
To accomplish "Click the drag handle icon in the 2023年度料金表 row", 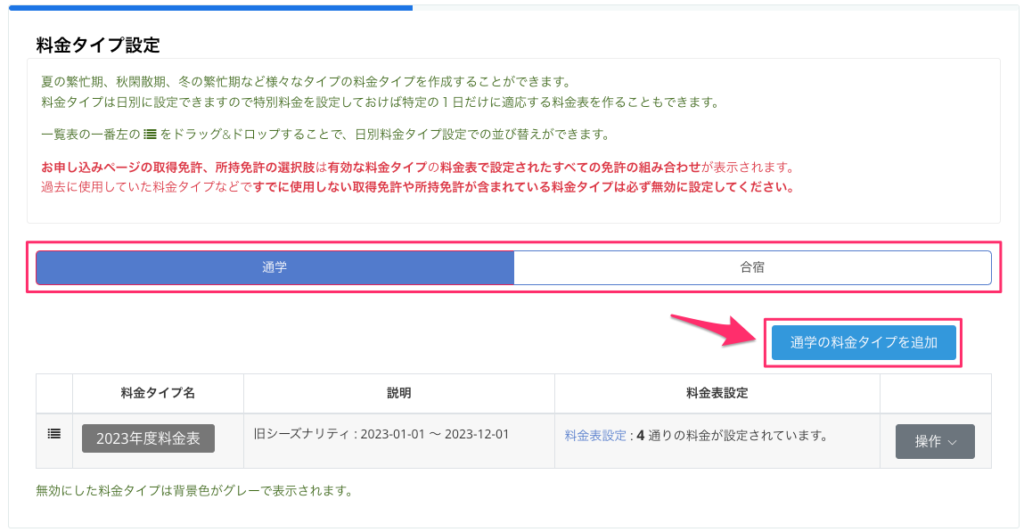I will pyautogui.click(x=54, y=434).
